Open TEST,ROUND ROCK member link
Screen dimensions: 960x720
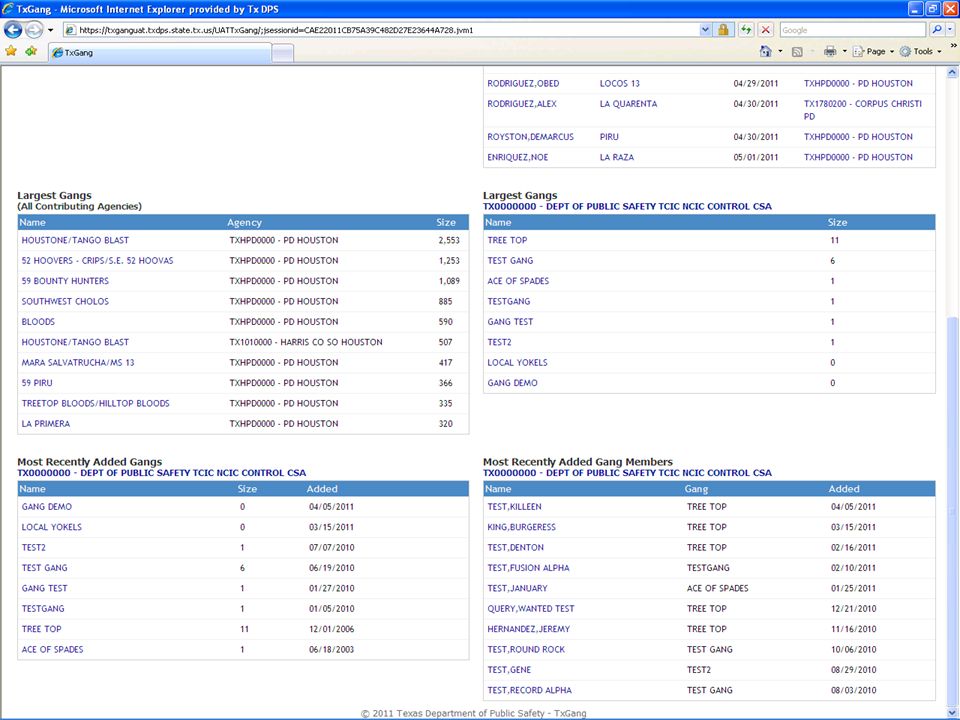526,649
